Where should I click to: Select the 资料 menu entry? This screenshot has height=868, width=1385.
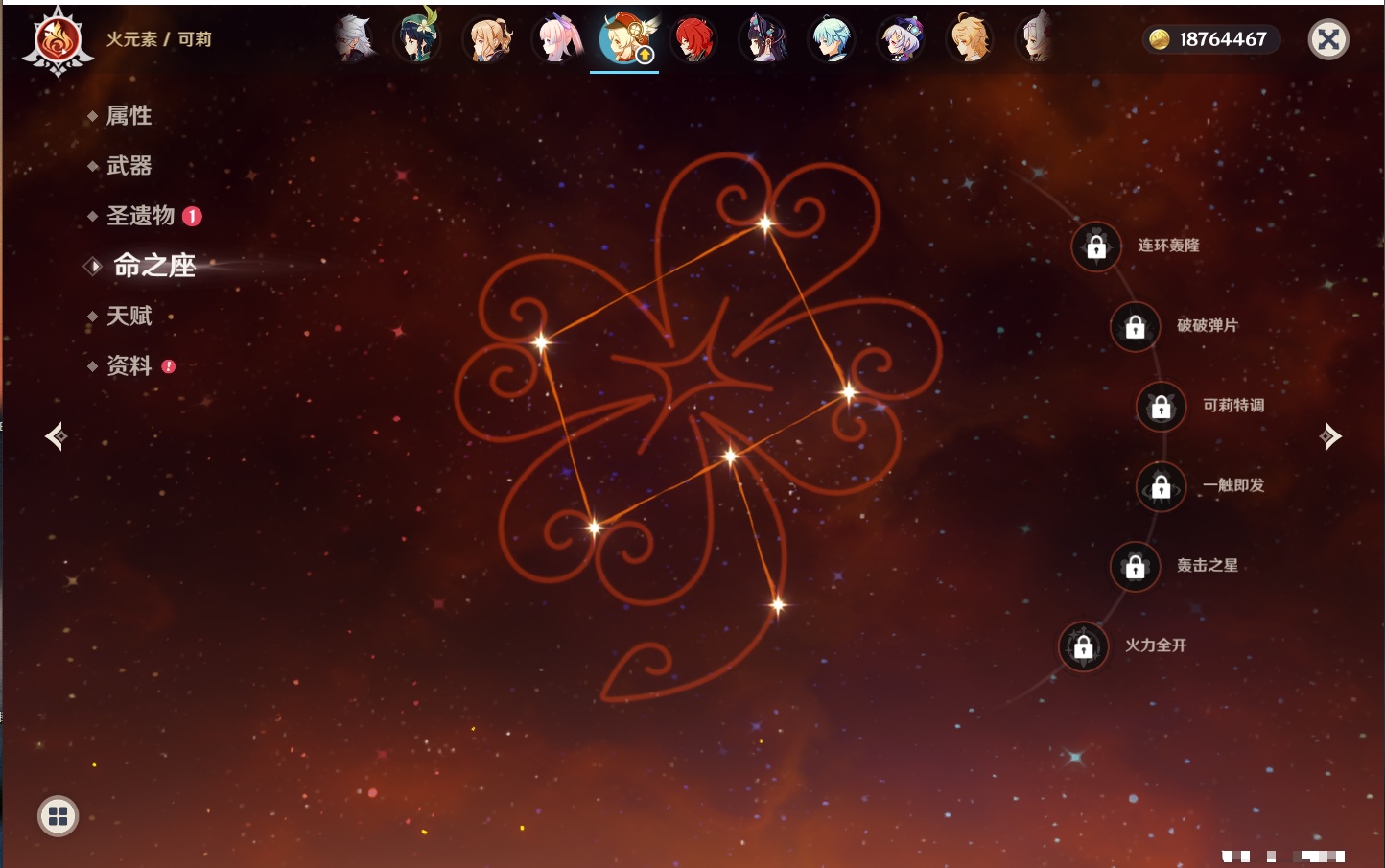point(129,365)
